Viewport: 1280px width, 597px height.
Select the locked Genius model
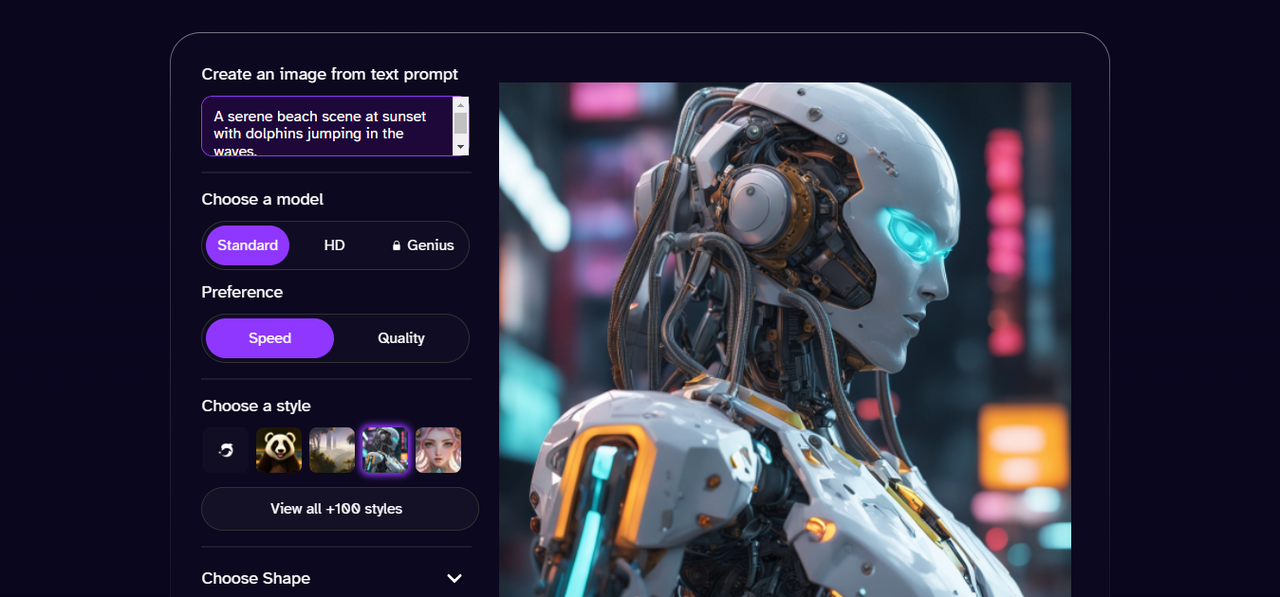click(x=423, y=245)
